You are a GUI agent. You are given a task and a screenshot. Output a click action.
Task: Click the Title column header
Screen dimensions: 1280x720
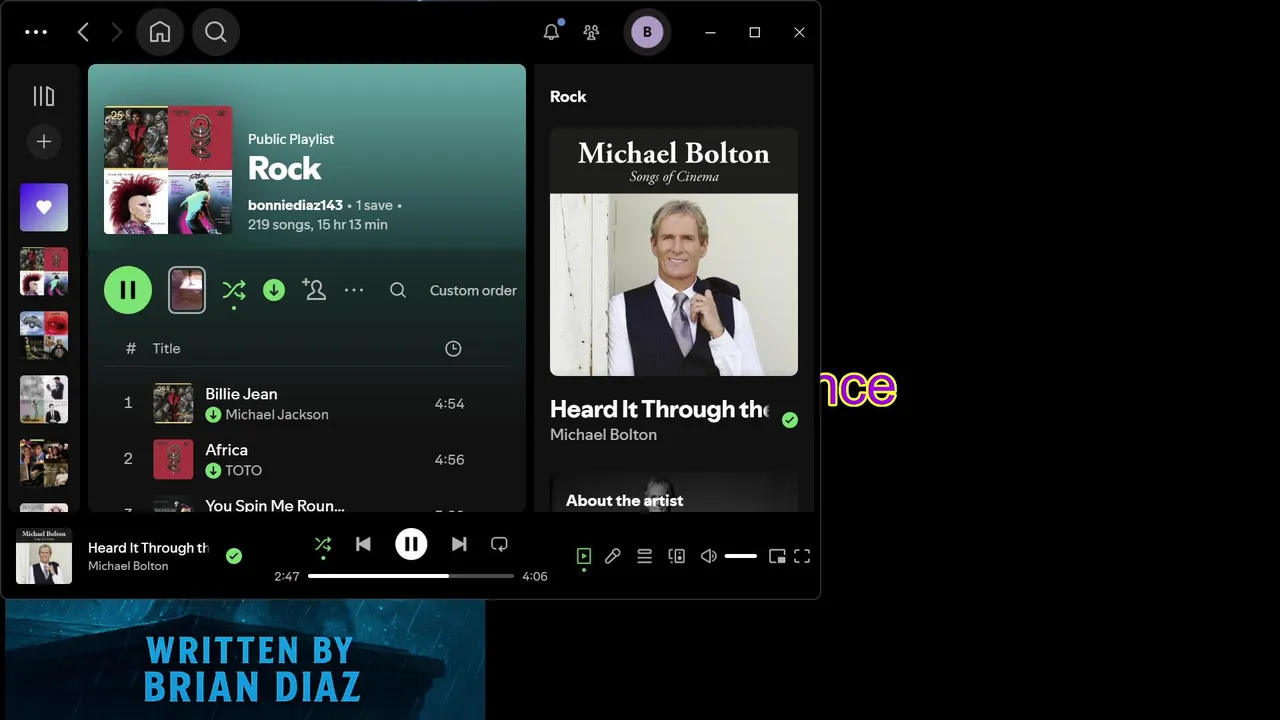[x=166, y=348]
